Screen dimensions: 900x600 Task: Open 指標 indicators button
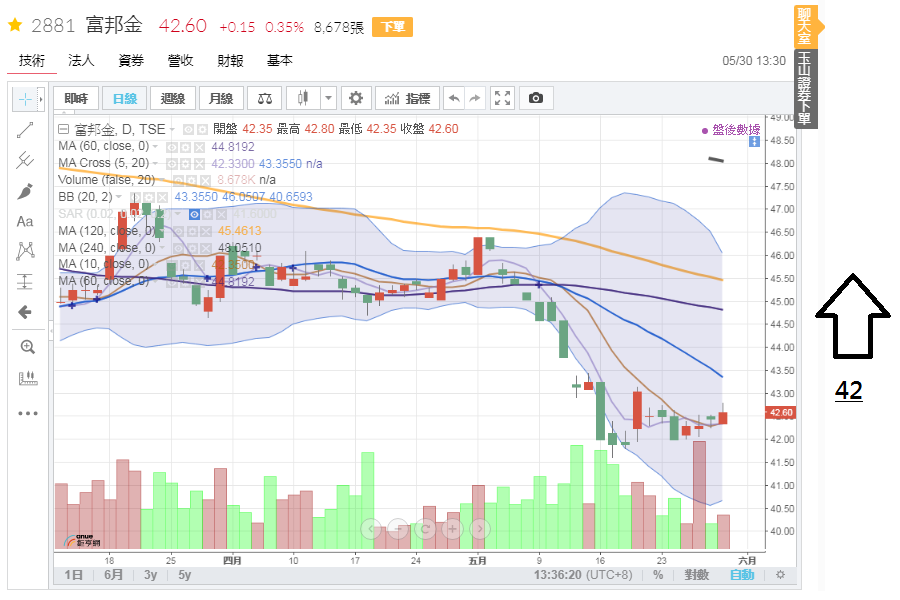pos(408,98)
